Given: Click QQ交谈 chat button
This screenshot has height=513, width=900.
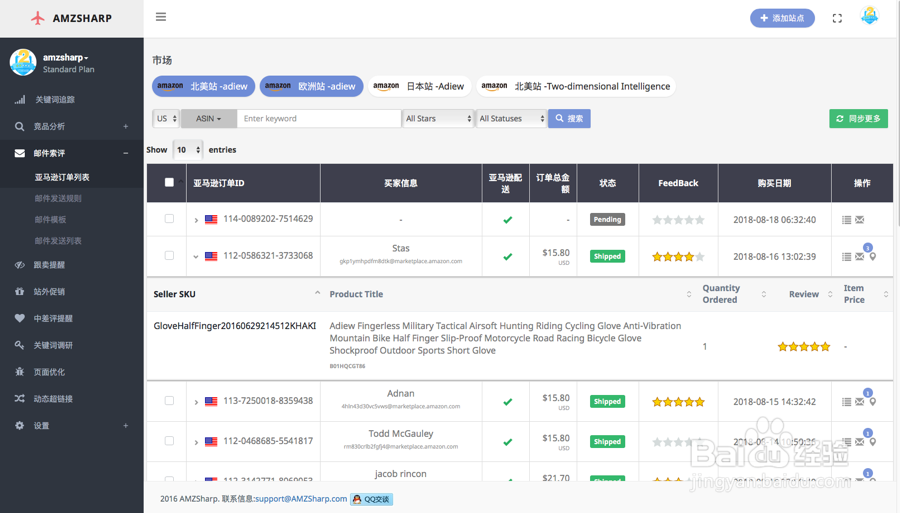Looking at the screenshot, I should point(371,499).
